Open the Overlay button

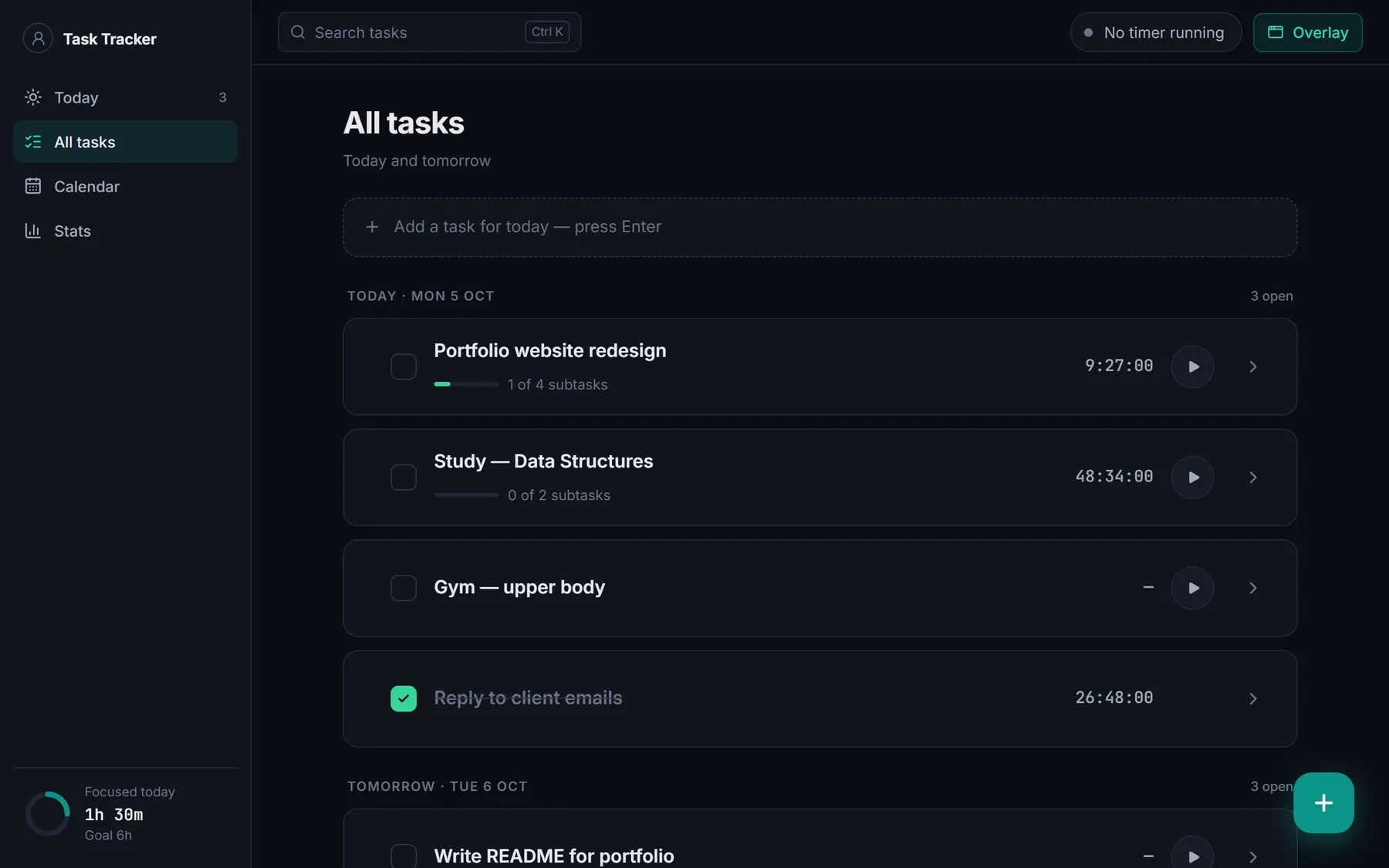[1307, 32]
